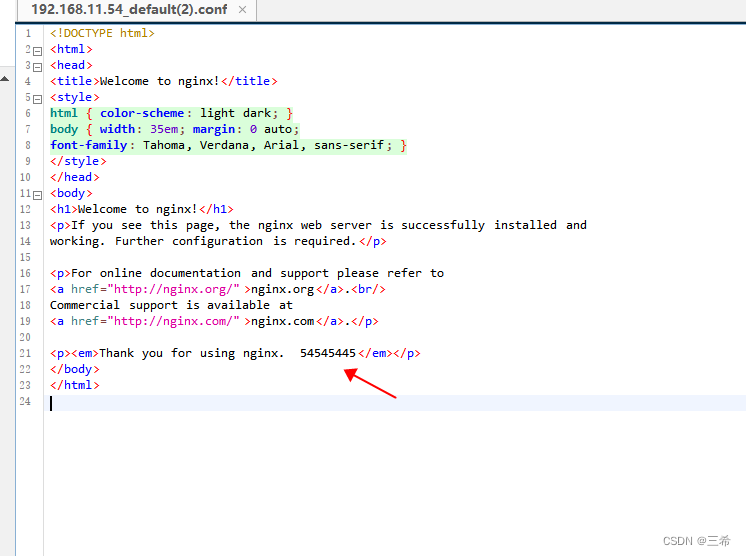Click line number 1 in the gutter
This screenshot has height=556, width=746.
(28, 33)
